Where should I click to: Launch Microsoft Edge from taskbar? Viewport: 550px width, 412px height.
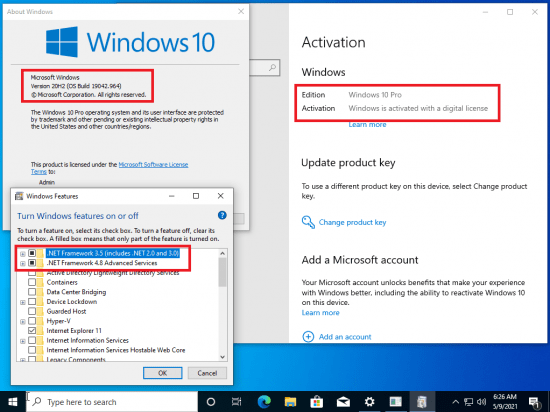pos(264,402)
